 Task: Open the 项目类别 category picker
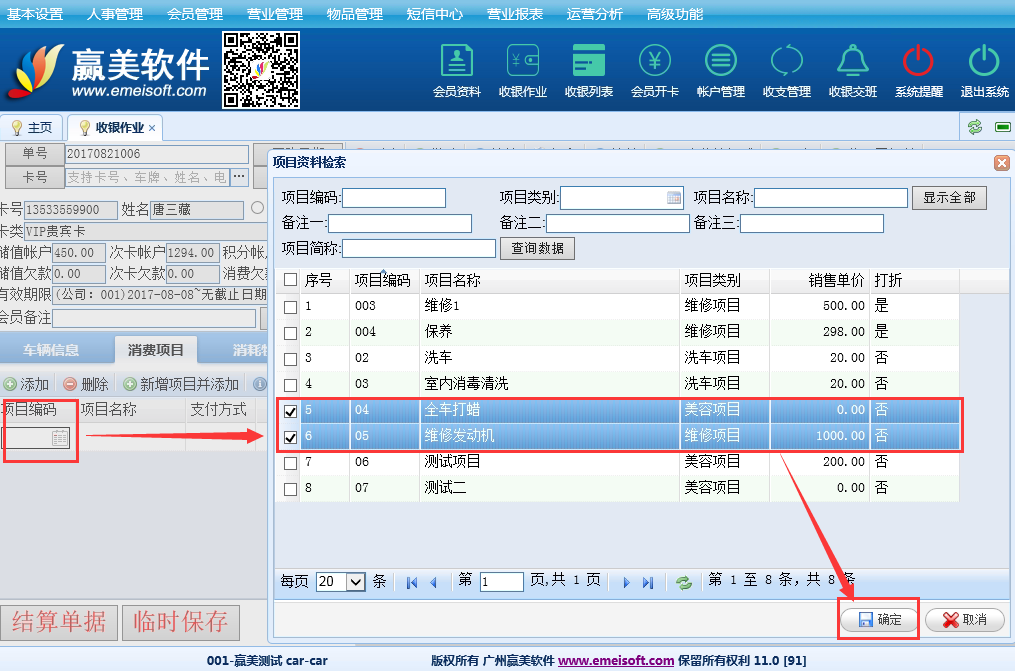pyautogui.click(x=674, y=198)
